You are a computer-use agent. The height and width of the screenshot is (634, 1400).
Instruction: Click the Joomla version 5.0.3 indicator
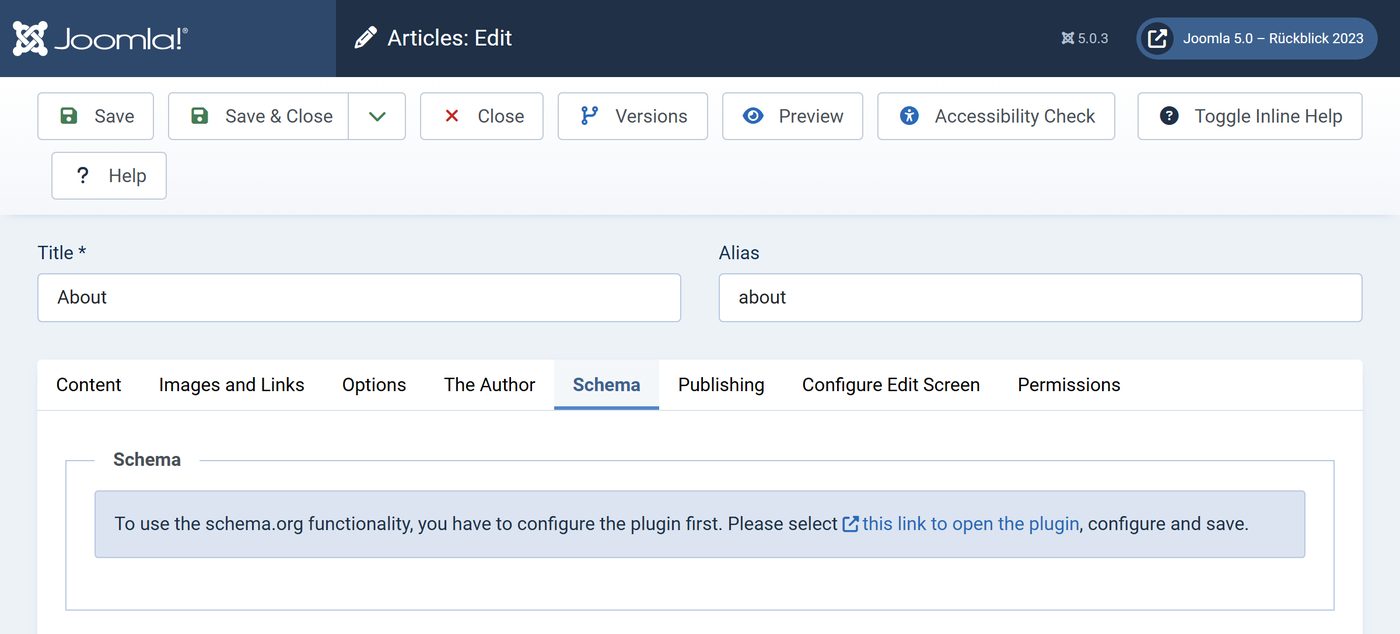coord(1085,39)
